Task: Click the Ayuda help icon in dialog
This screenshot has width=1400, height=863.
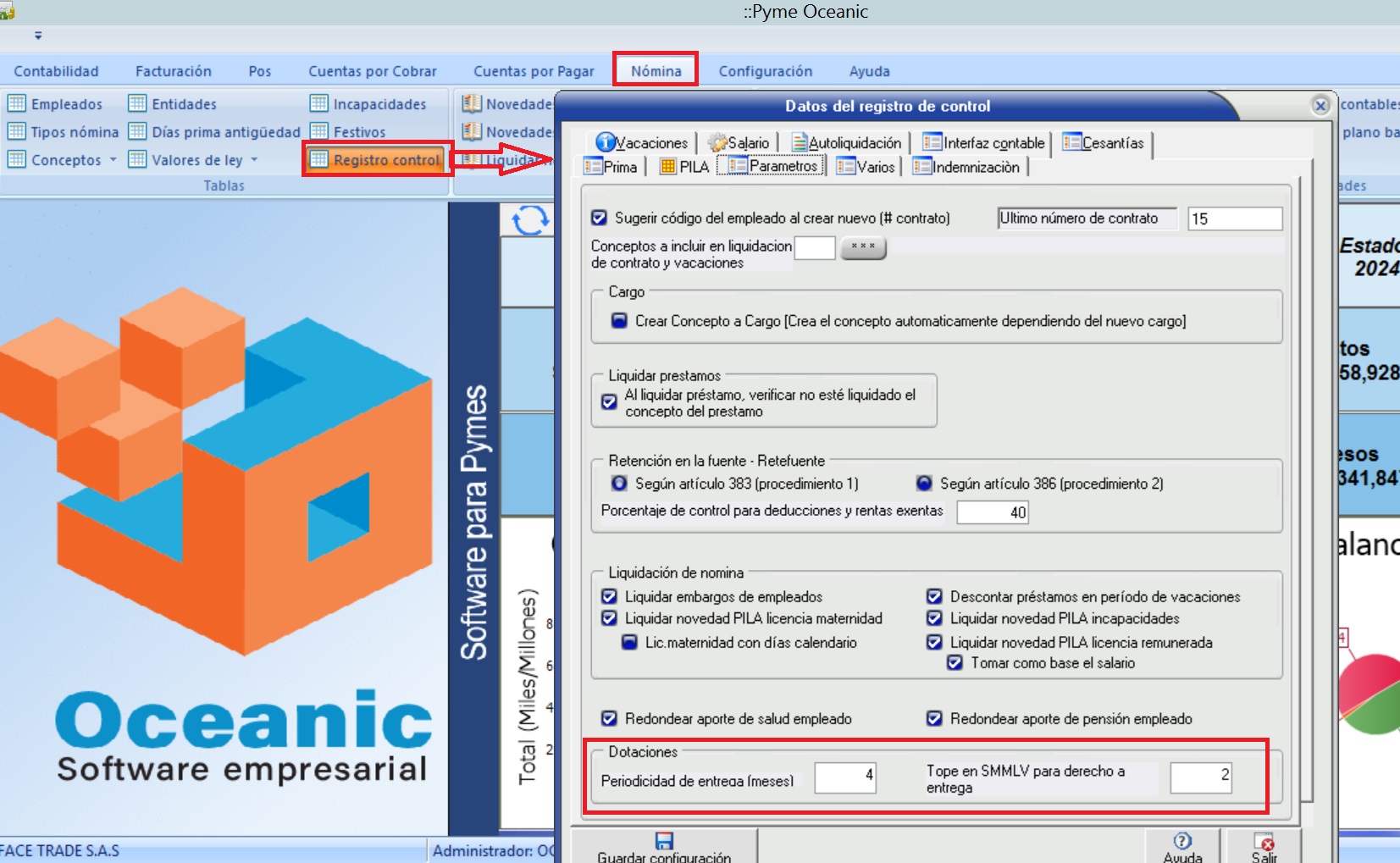Action: coord(1182,841)
